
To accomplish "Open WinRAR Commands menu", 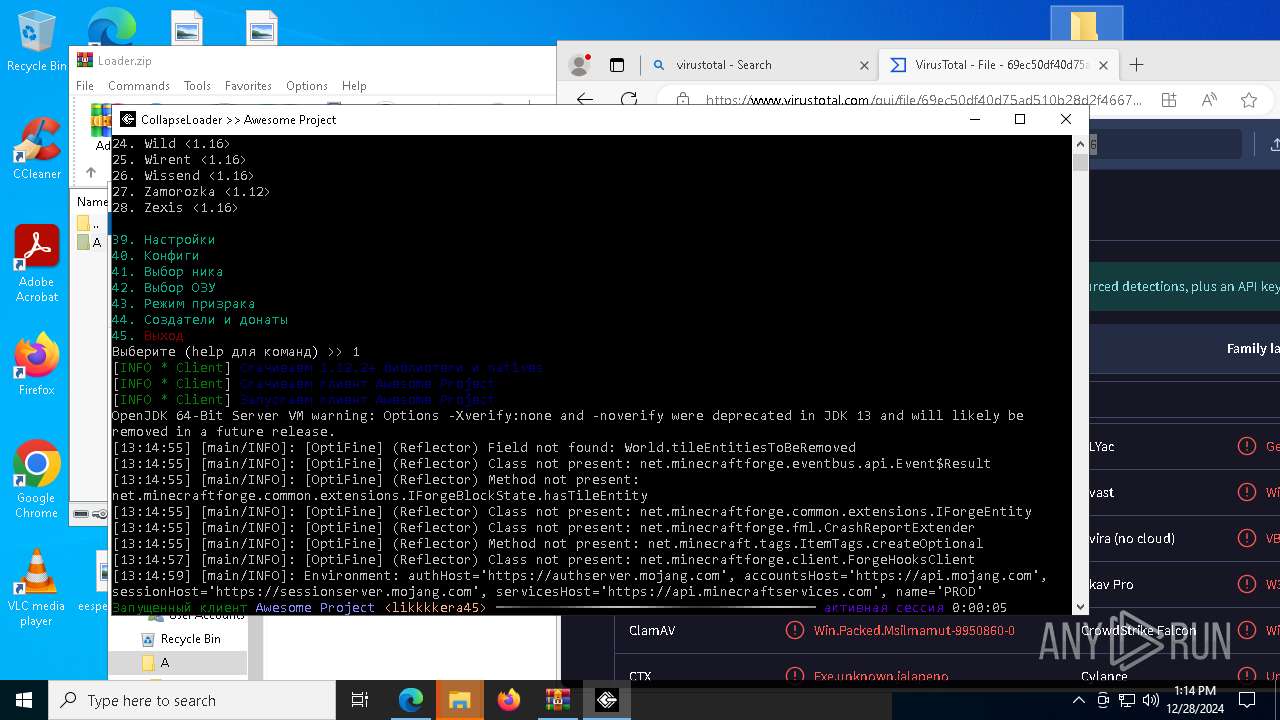I will [x=139, y=86].
